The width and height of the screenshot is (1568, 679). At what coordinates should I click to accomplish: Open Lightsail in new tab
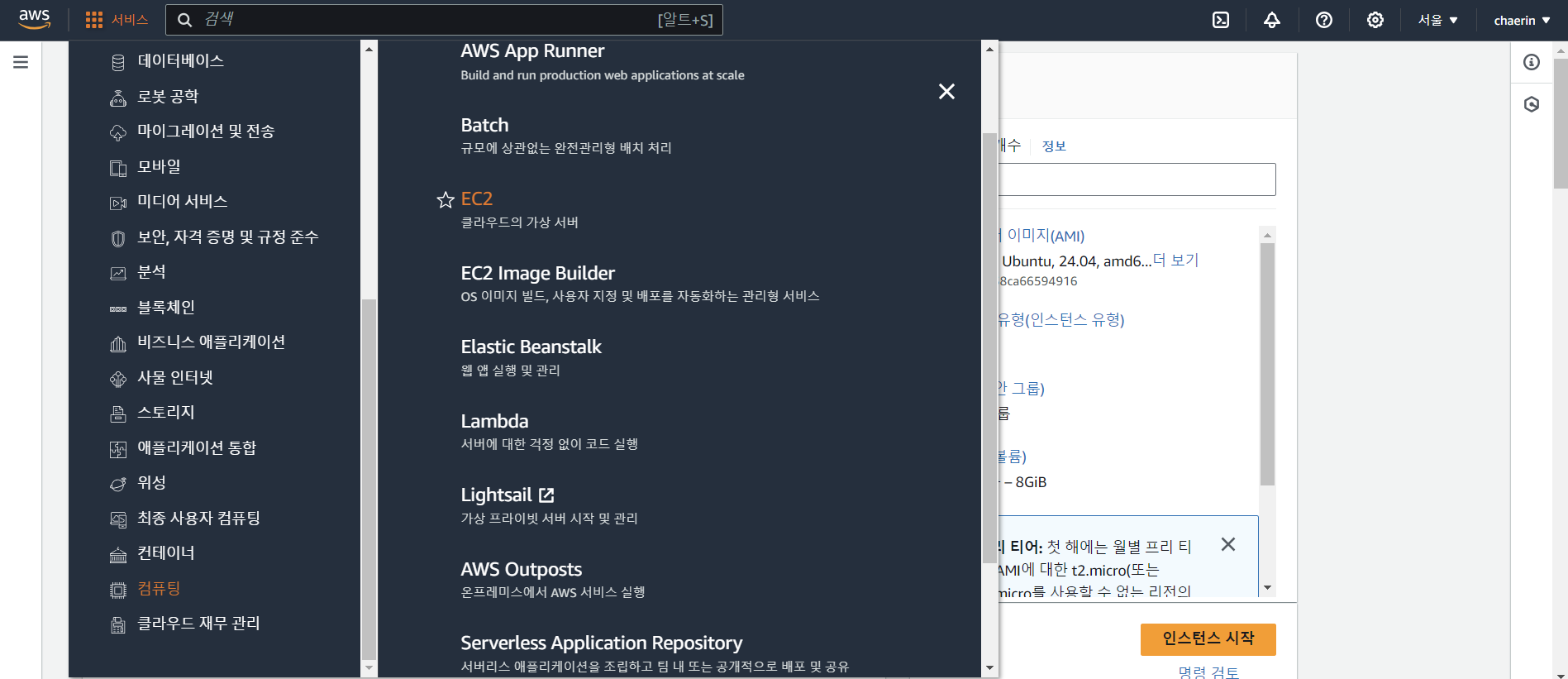click(507, 495)
